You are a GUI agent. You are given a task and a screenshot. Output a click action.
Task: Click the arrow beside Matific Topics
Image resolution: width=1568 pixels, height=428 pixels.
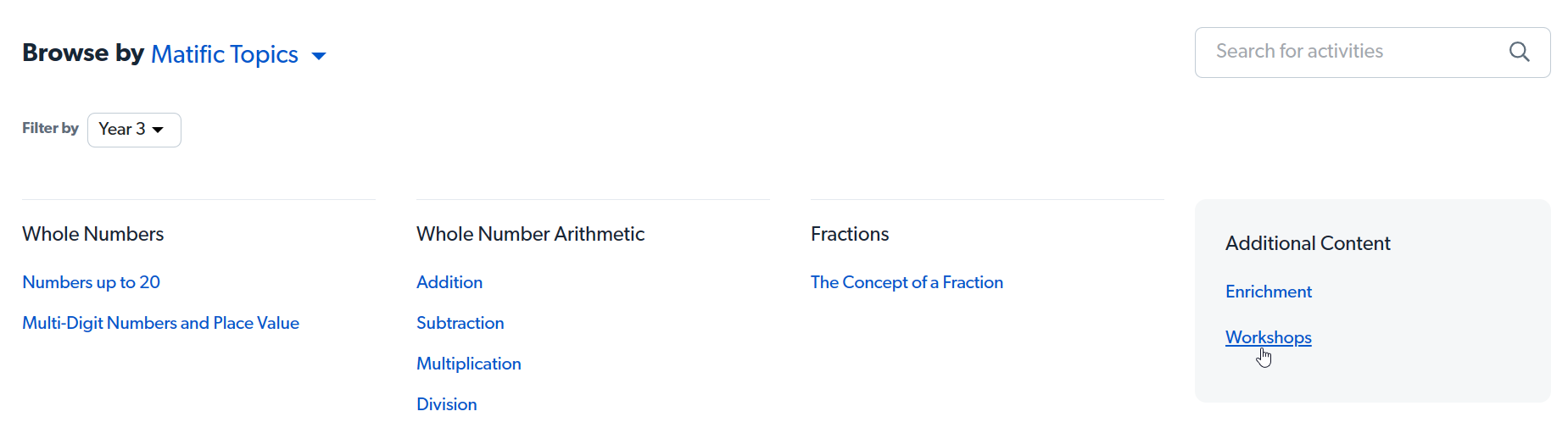coord(319,56)
